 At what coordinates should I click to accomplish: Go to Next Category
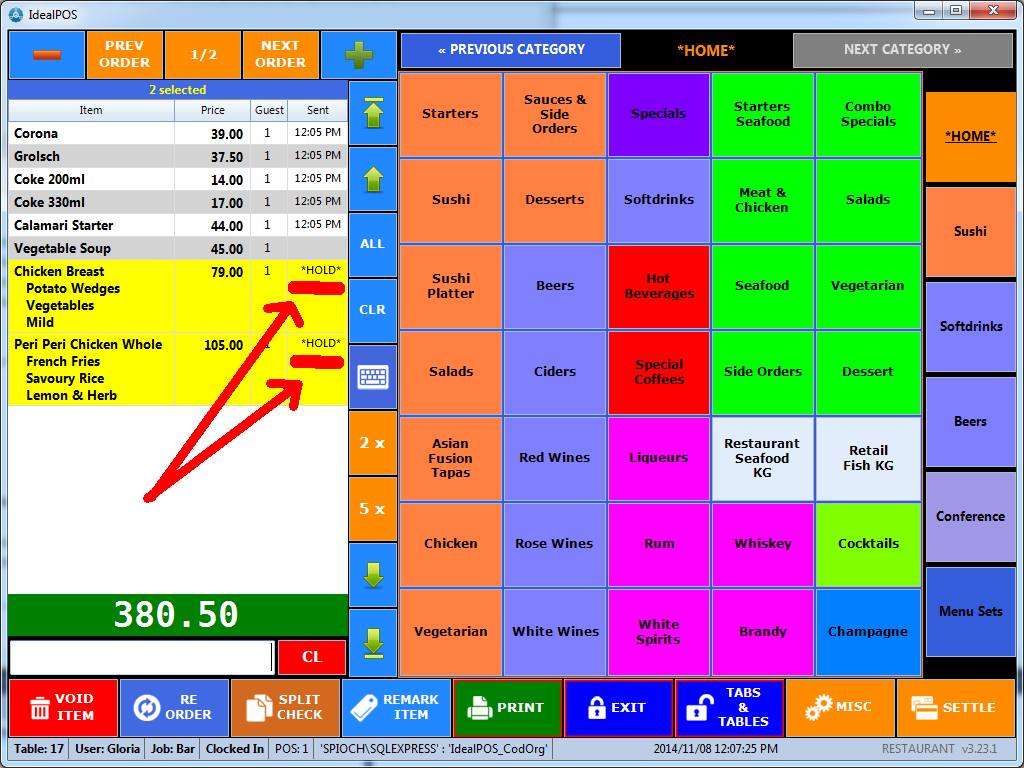point(902,50)
